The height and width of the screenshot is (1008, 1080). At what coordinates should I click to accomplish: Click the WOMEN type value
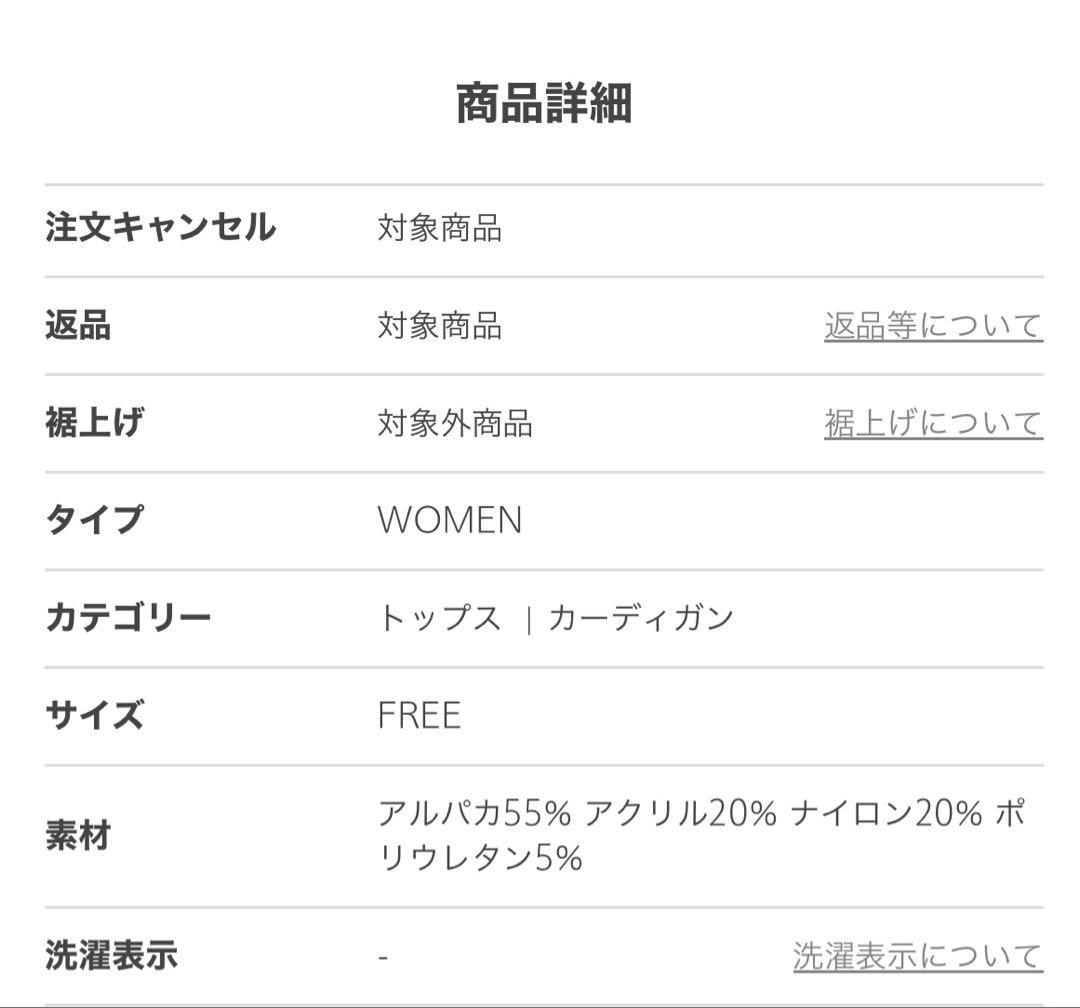pyautogui.click(x=449, y=519)
